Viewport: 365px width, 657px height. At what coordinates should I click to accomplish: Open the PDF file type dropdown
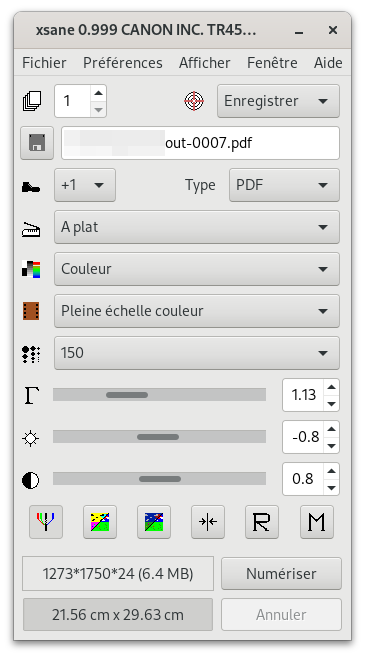[284, 185]
